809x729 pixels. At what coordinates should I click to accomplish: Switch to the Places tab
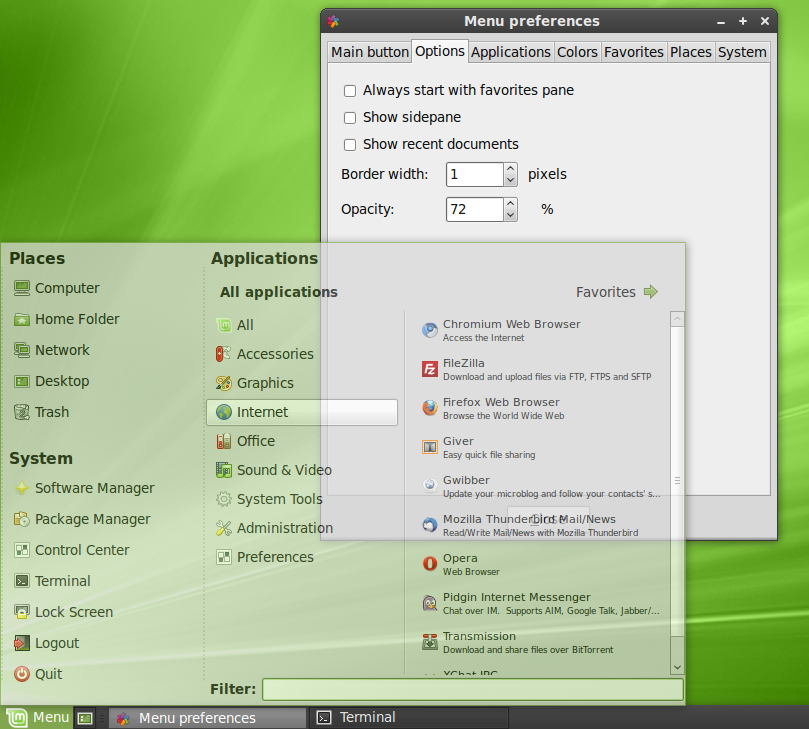691,52
